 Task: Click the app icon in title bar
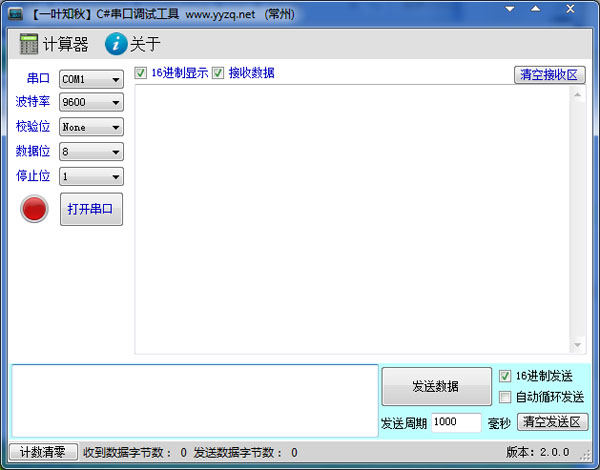[16, 14]
